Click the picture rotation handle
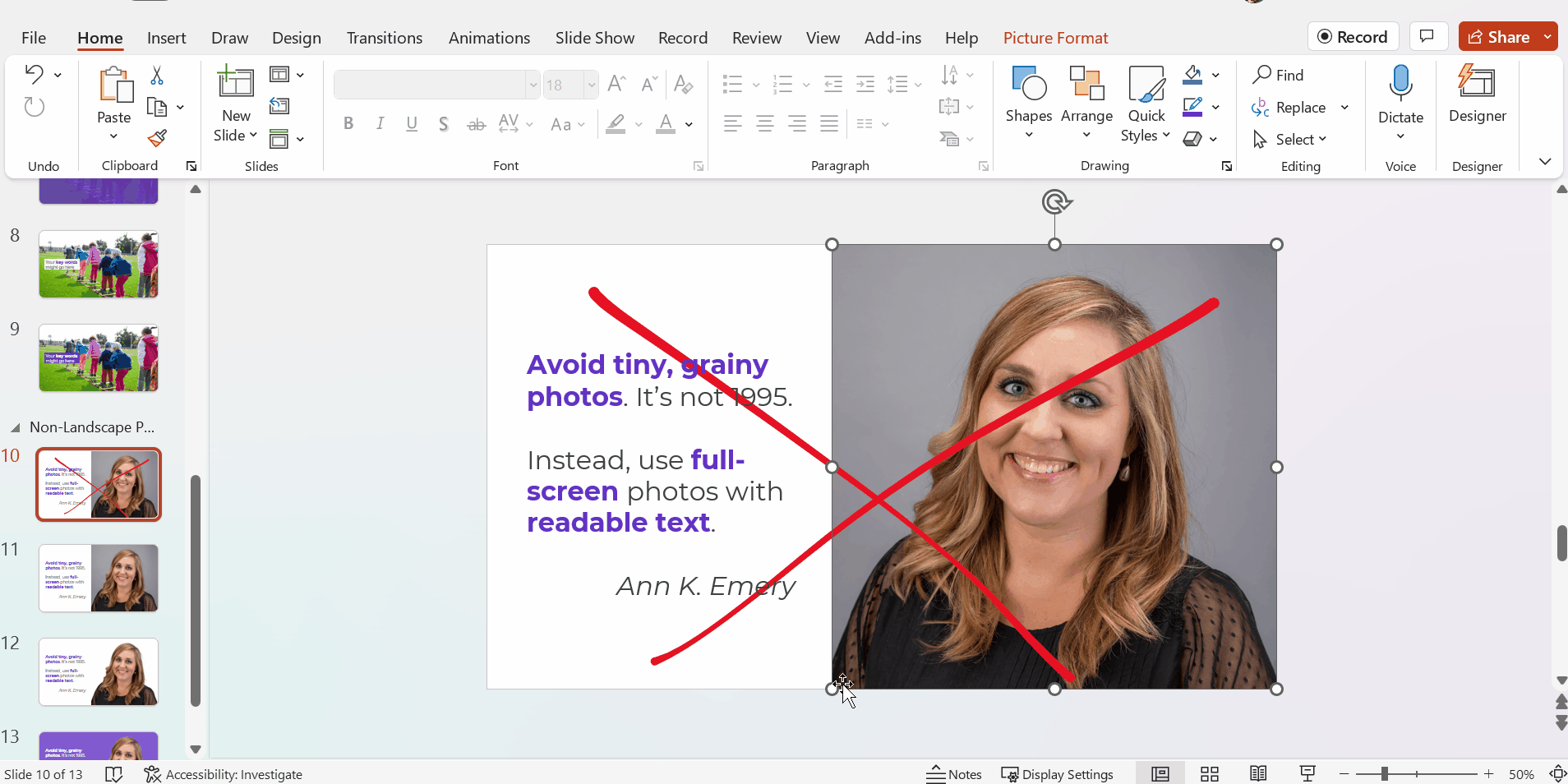The image size is (1568, 784). coord(1056,201)
